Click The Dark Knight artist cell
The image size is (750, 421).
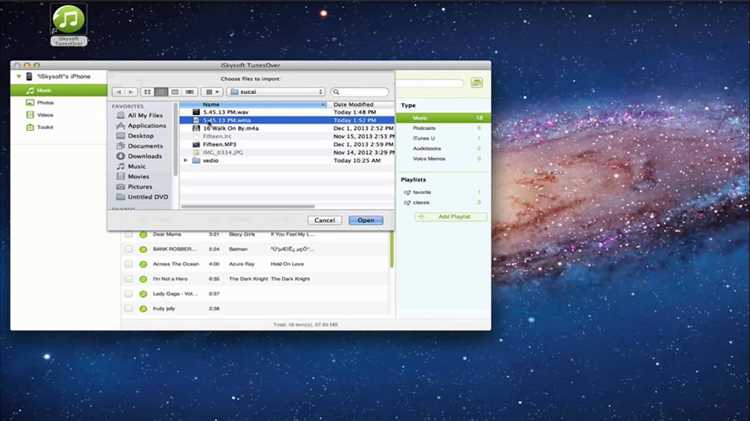(248, 279)
